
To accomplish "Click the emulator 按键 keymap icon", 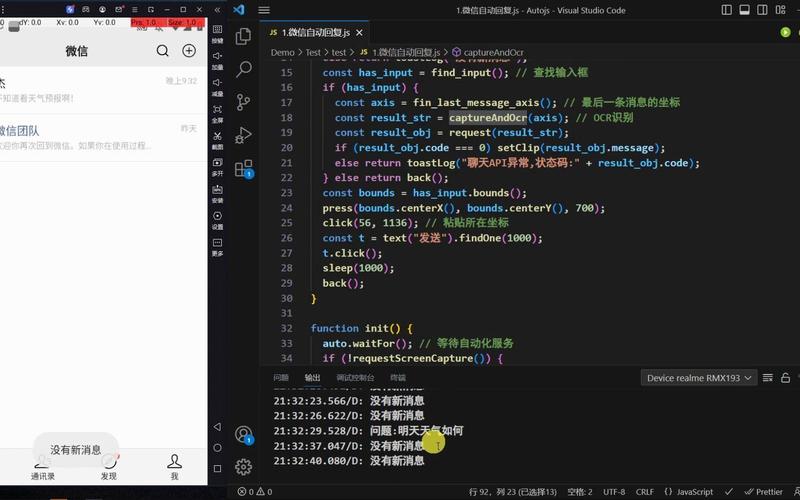I will tap(217, 33).
